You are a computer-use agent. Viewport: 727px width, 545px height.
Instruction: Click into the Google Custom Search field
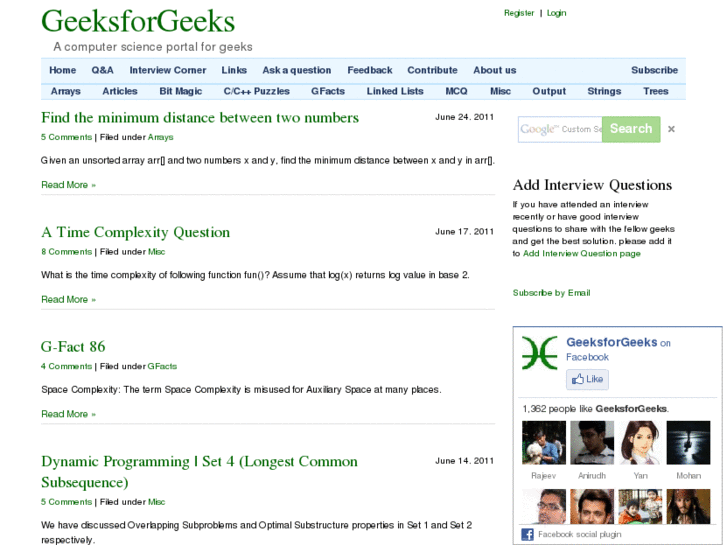[560, 129]
